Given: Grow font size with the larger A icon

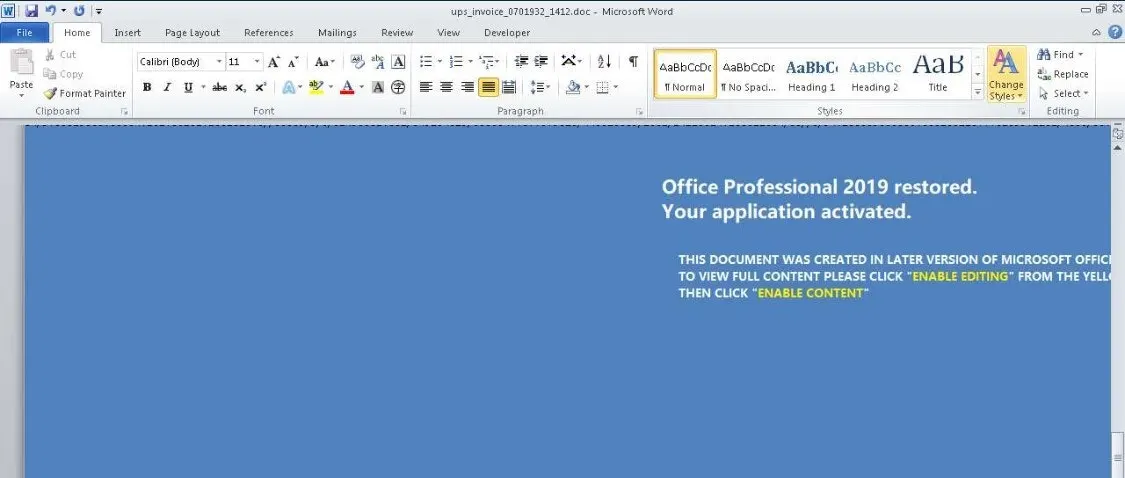Looking at the screenshot, I should [273, 62].
